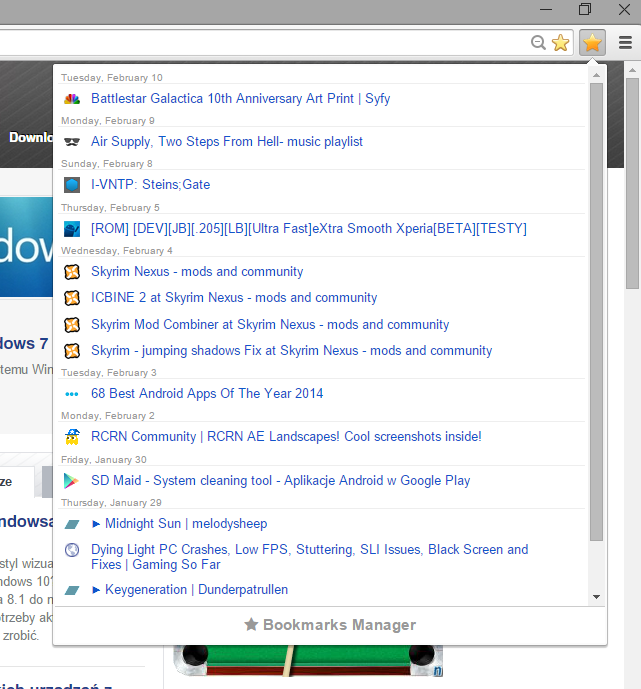Click the three-dots favicon beside 68 Best Android Apps

(72, 394)
